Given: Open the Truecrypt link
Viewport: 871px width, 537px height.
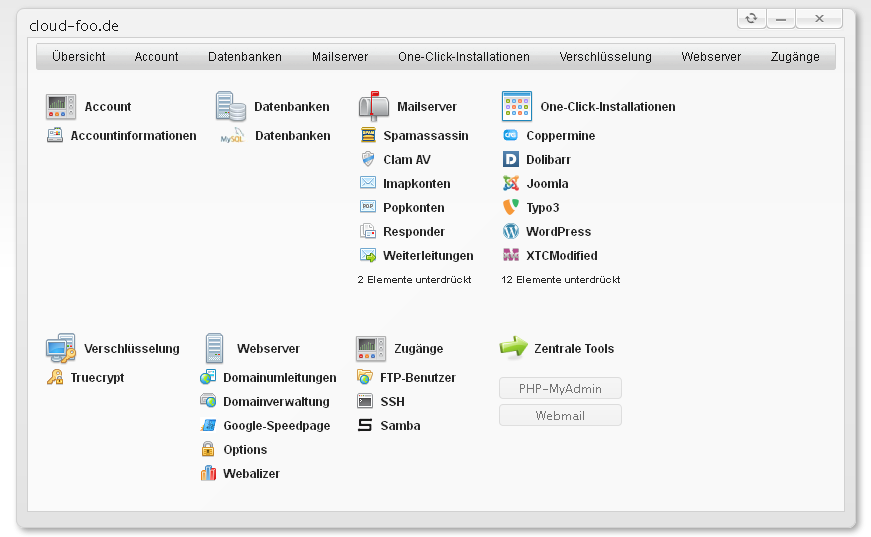Looking at the screenshot, I should point(97,378).
